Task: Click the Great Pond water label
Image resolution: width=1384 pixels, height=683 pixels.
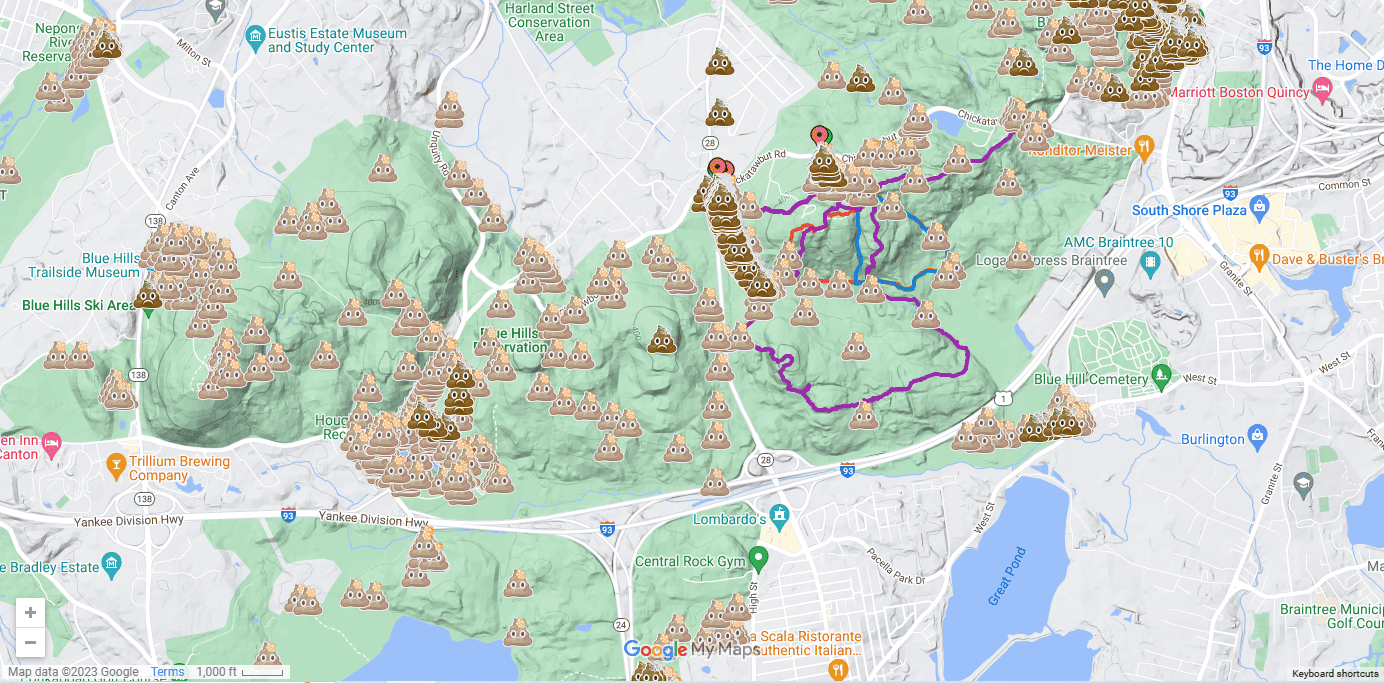Action: [x=1007, y=576]
